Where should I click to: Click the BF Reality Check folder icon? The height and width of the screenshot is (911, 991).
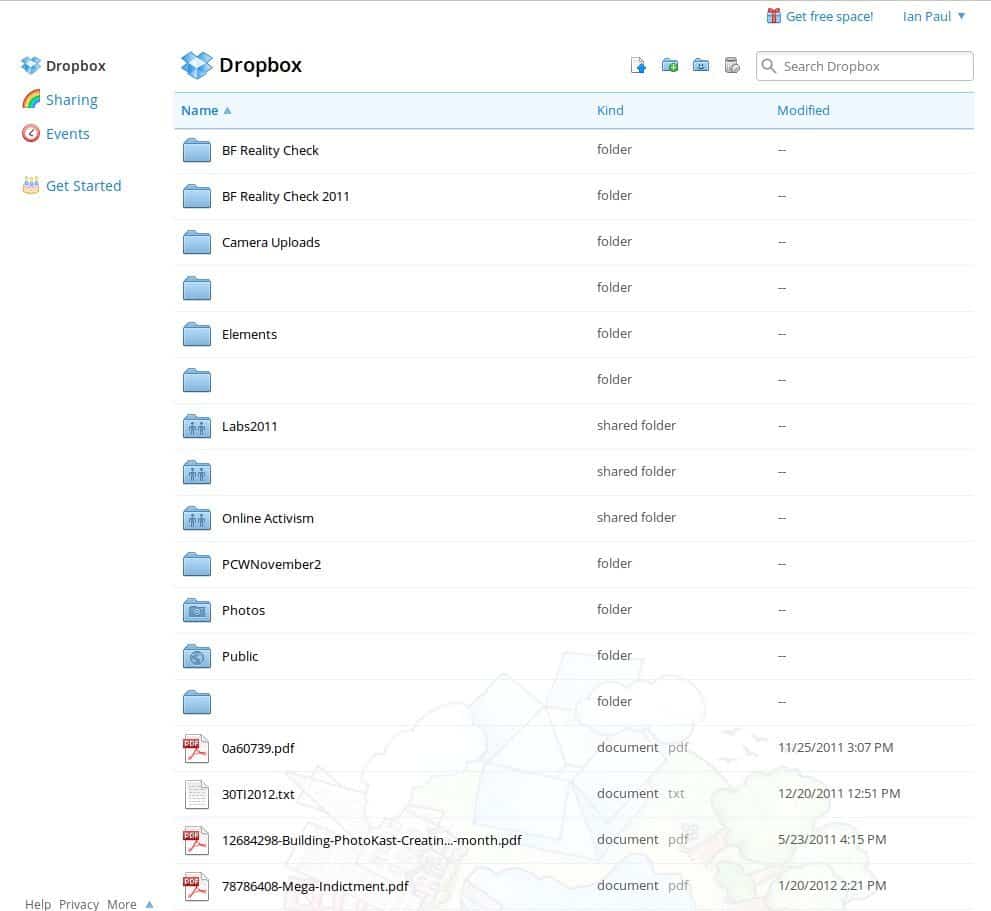[x=197, y=150]
